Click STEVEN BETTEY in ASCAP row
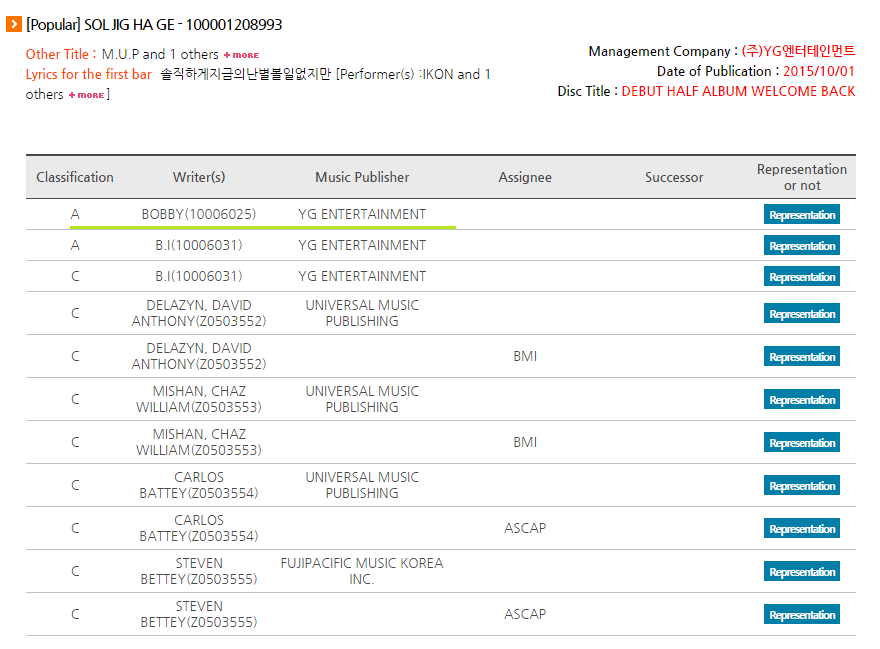The height and width of the screenshot is (649, 880). click(199, 614)
